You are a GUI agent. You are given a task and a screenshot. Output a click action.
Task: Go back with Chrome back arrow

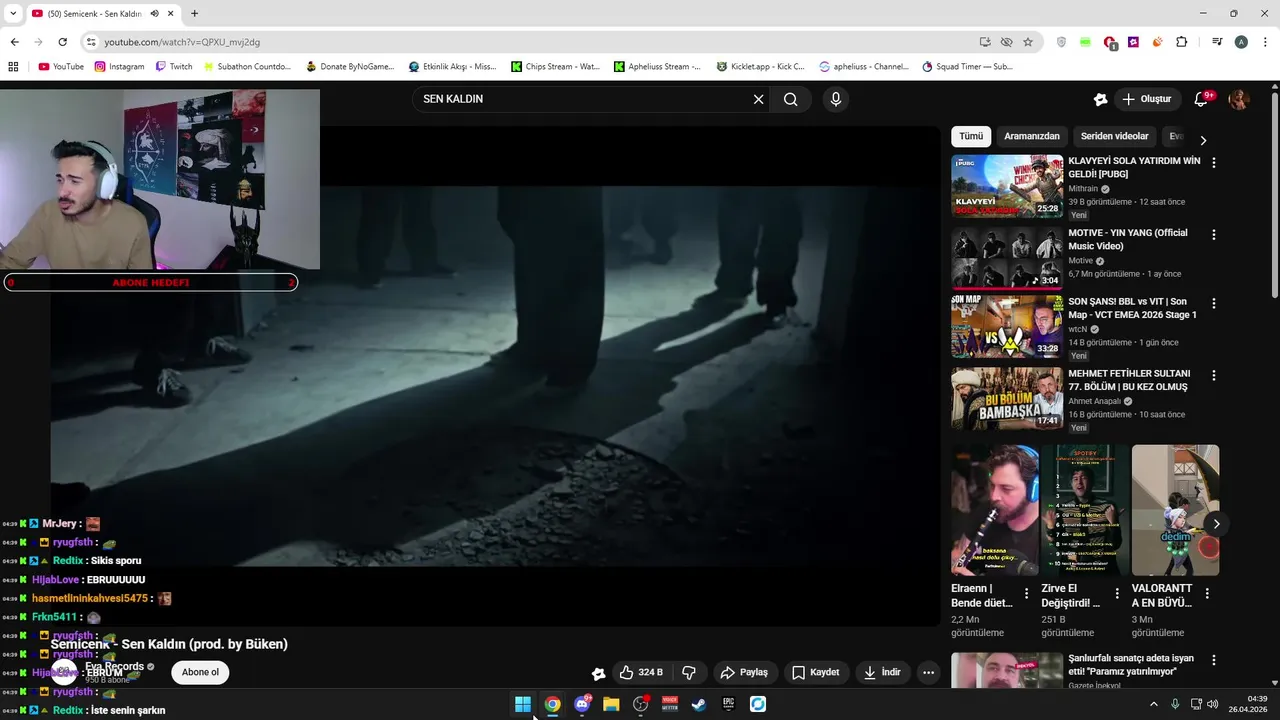point(14,42)
